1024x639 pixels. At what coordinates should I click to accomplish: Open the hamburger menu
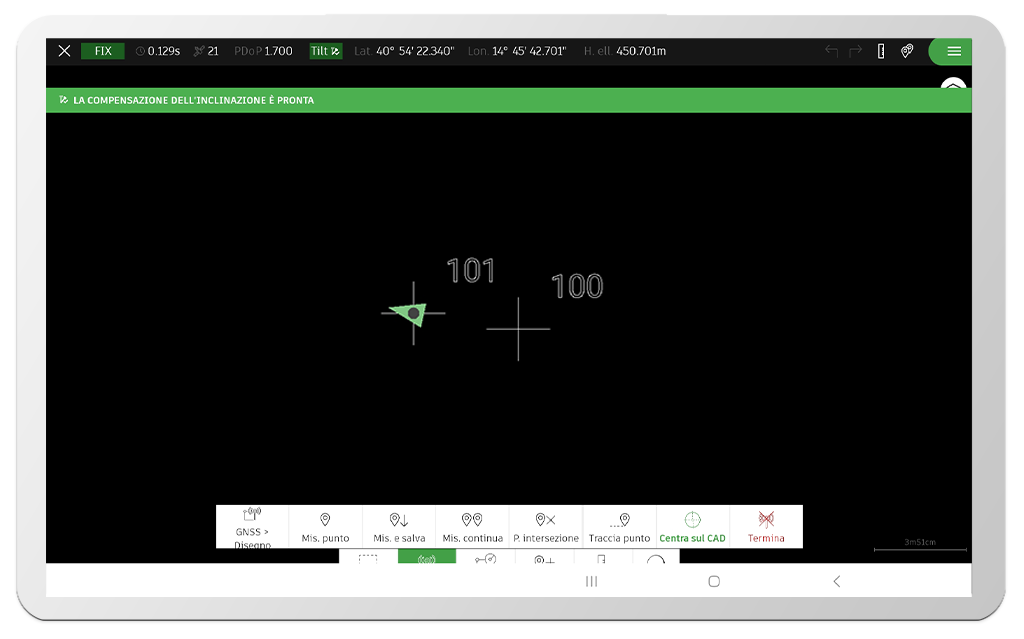tap(951, 50)
